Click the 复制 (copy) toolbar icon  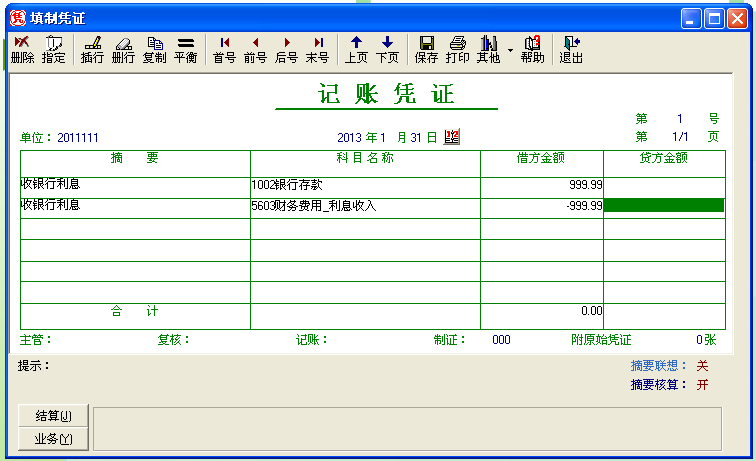coord(154,49)
